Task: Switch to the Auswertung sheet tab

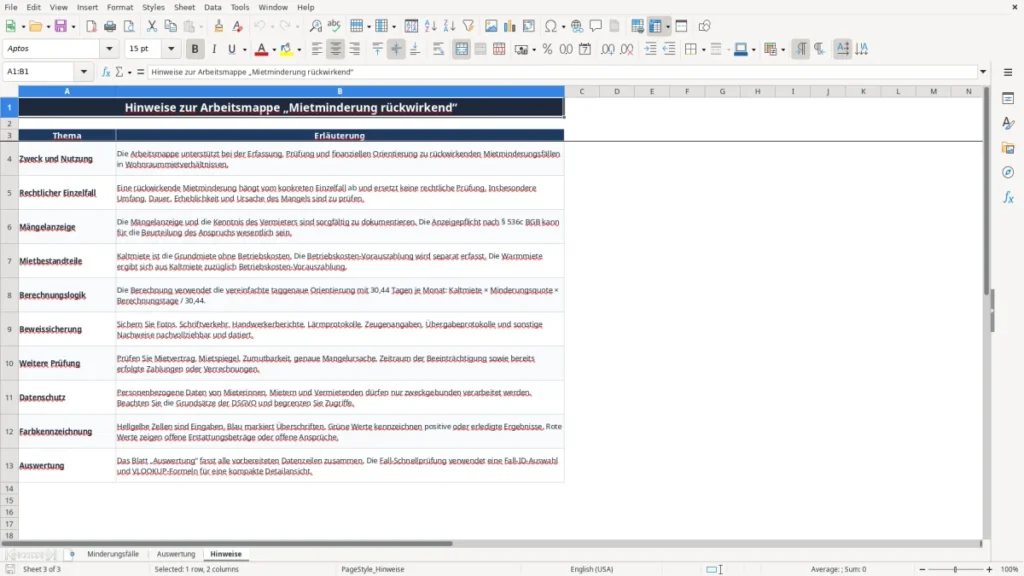Action: coord(176,554)
